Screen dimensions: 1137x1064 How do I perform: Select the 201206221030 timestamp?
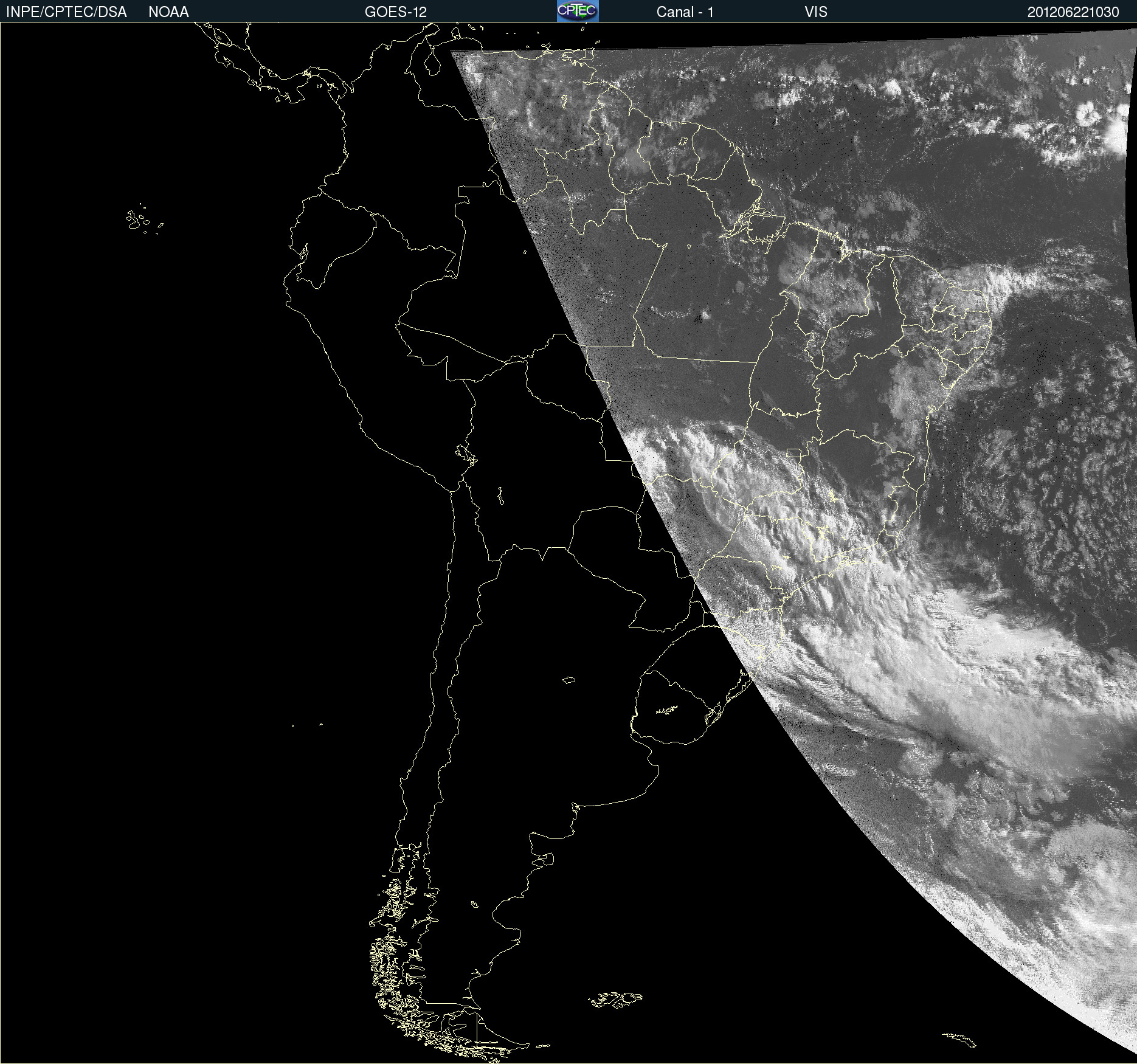tap(1073, 12)
